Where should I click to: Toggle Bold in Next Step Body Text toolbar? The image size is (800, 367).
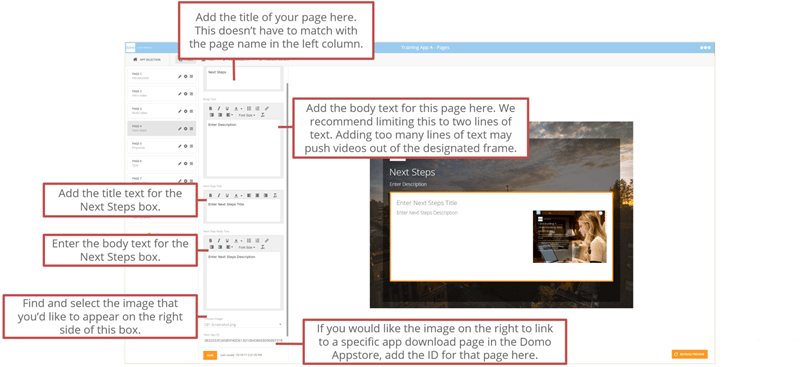pos(211,240)
